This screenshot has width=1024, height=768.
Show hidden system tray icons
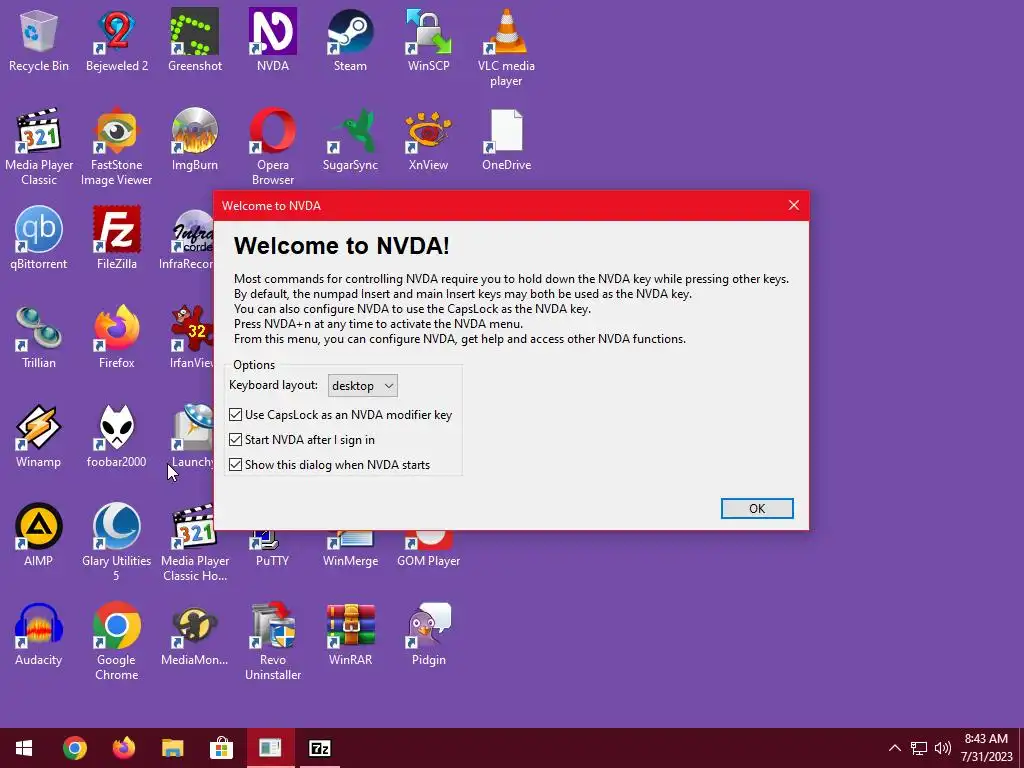895,748
